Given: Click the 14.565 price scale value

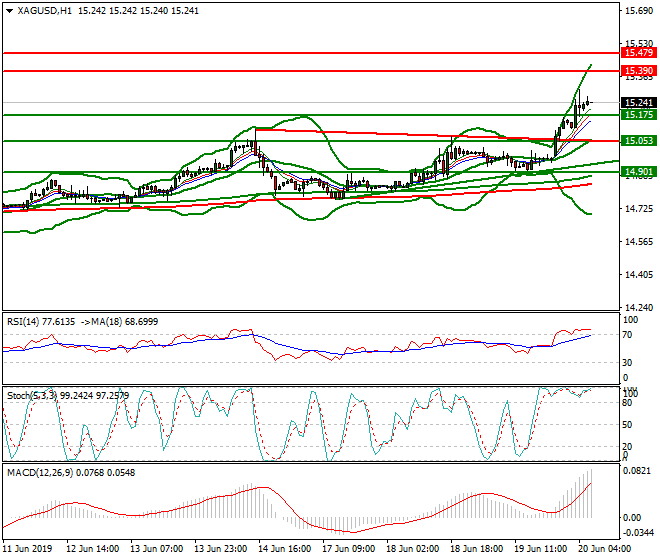Looking at the screenshot, I should 639,242.
